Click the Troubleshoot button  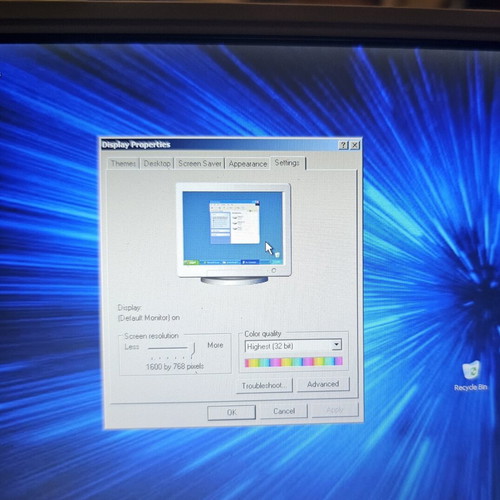point(264,386)
